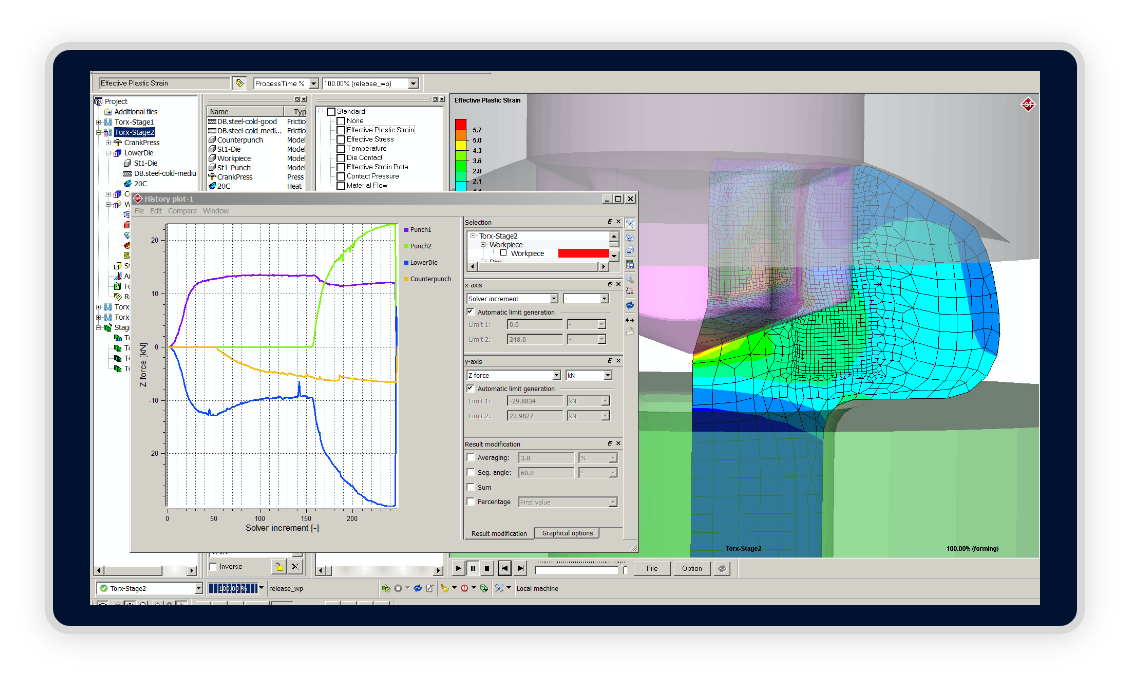Open the Window menu in History plot
The height and width of the screenshot is (682, 1130).
215,211
